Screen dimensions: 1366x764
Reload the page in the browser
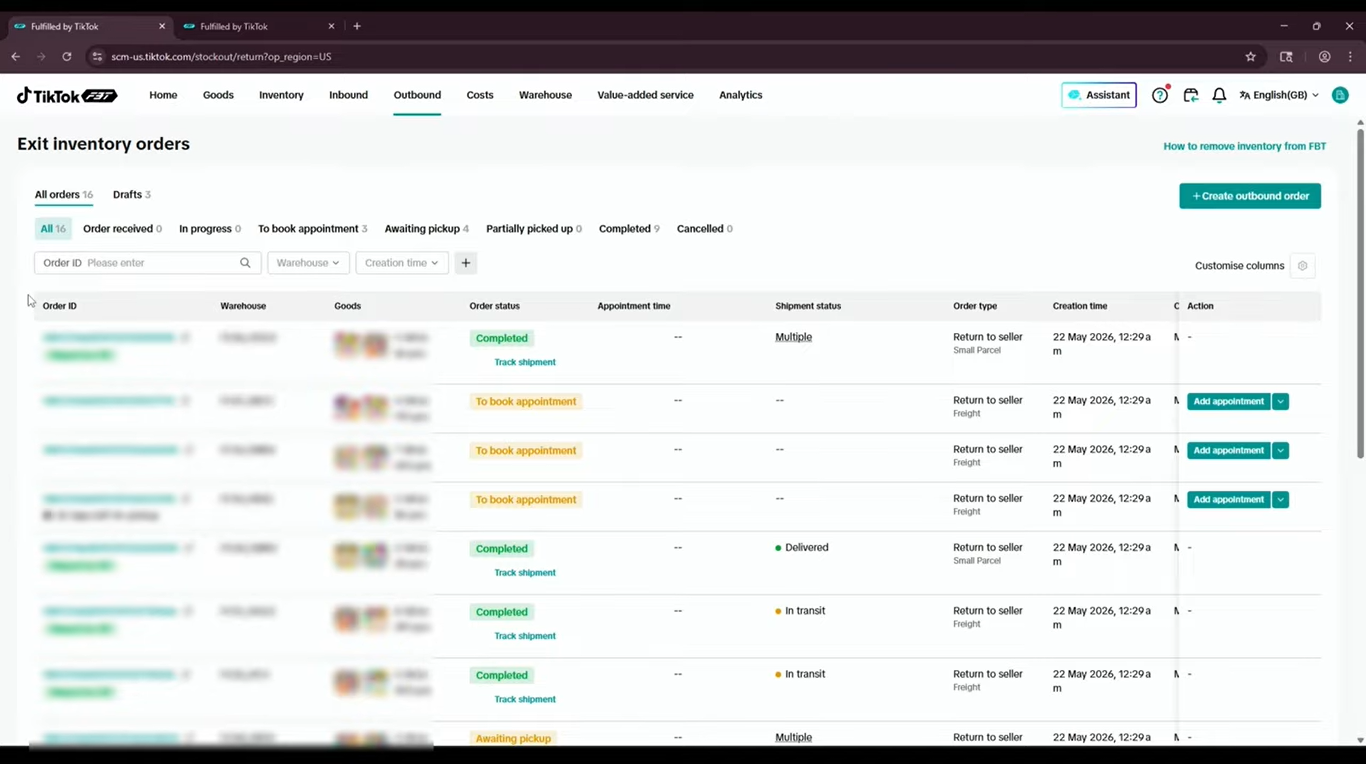(x=67, y=57)
